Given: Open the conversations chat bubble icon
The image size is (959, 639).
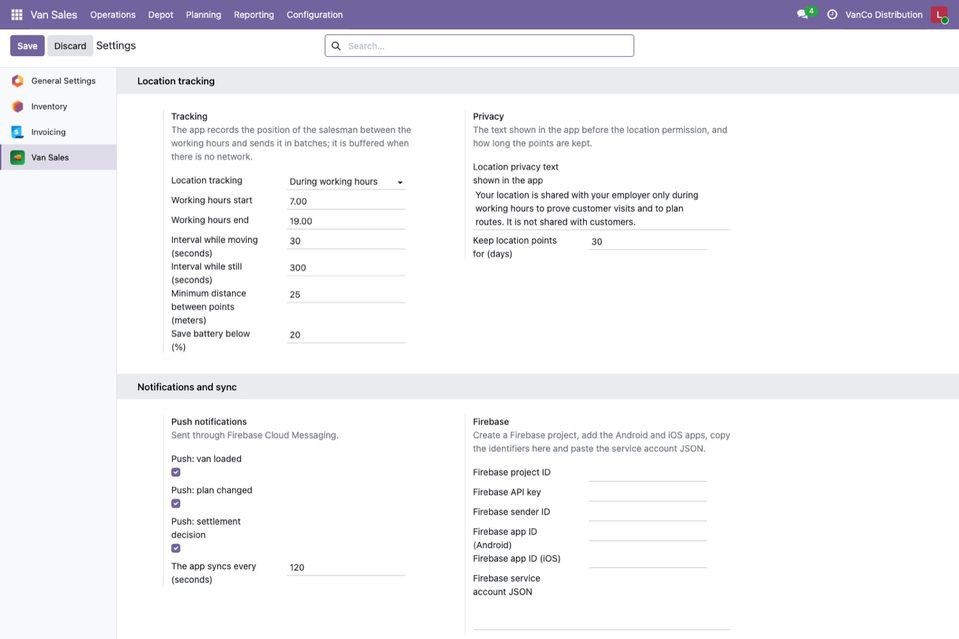Looking at the screenshot, I should tap(802, 14).
